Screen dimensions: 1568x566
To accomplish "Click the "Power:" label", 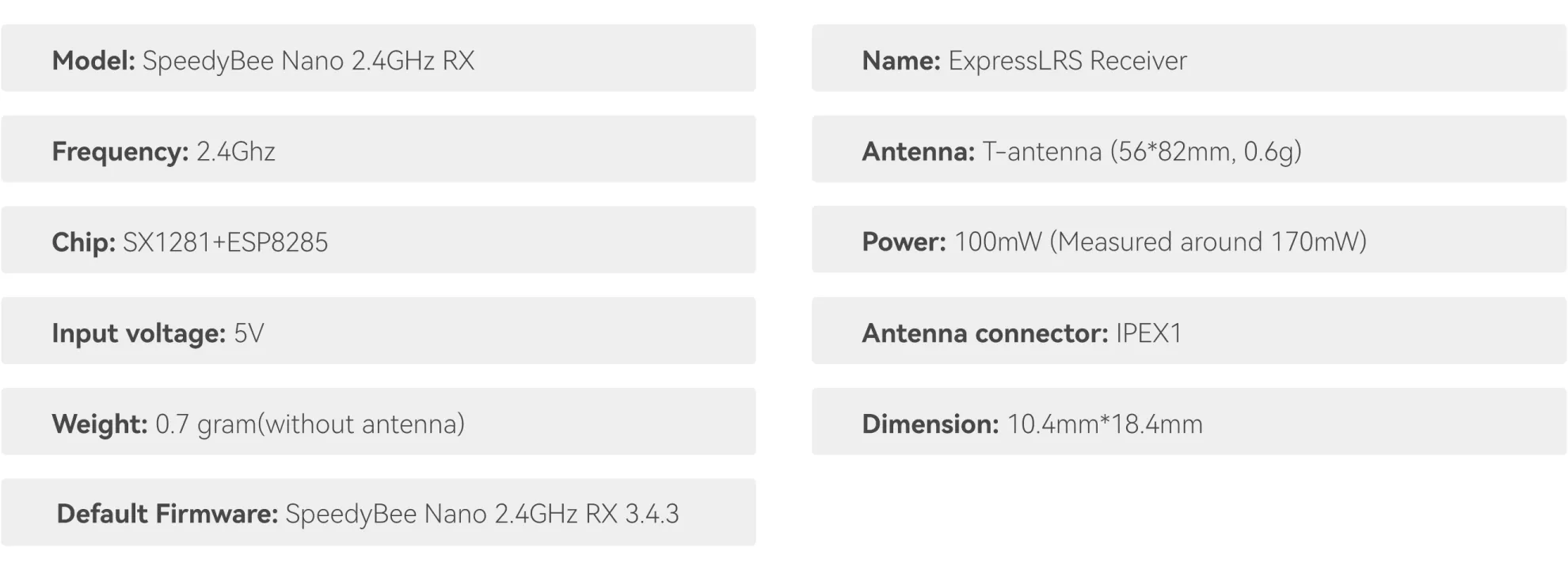I will pos(904,242).
